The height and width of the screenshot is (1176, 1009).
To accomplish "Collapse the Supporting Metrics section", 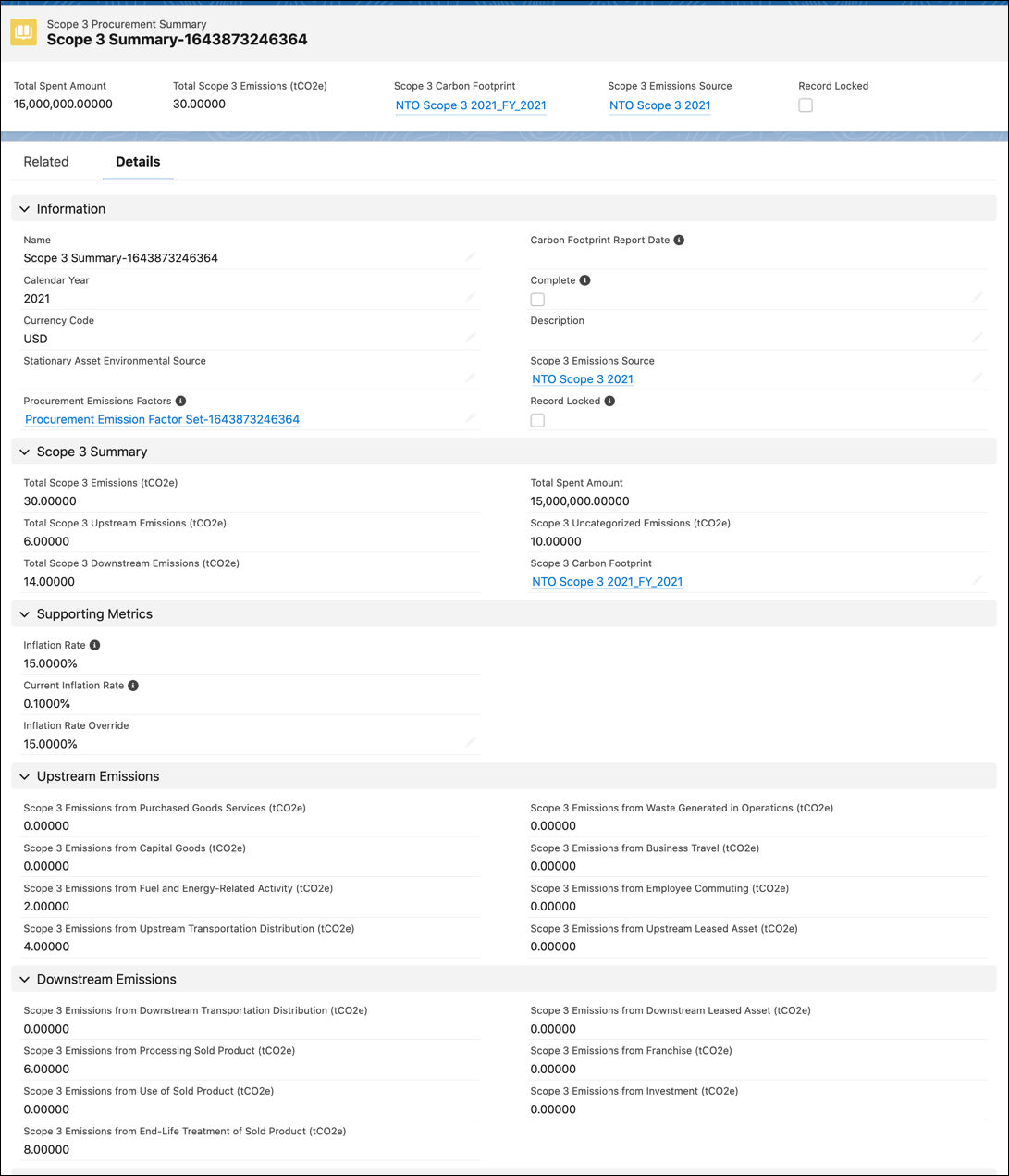I will coord(25,614).
